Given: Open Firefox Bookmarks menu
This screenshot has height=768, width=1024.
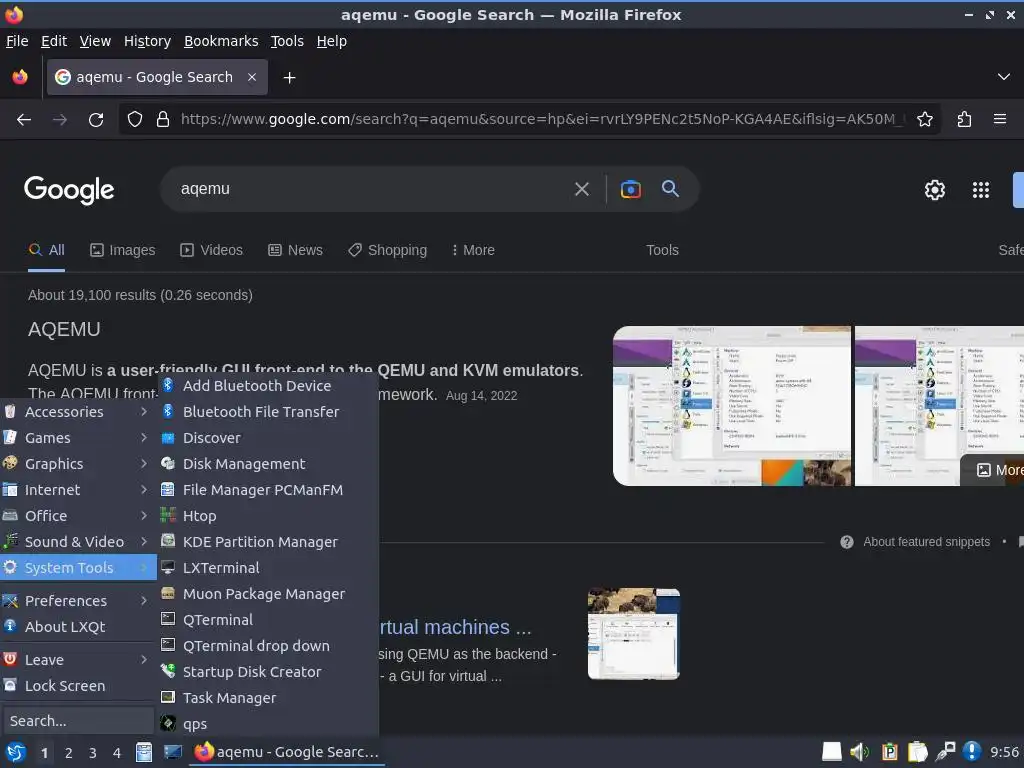Looking at the screenshot, I should (x=221, y=41).
